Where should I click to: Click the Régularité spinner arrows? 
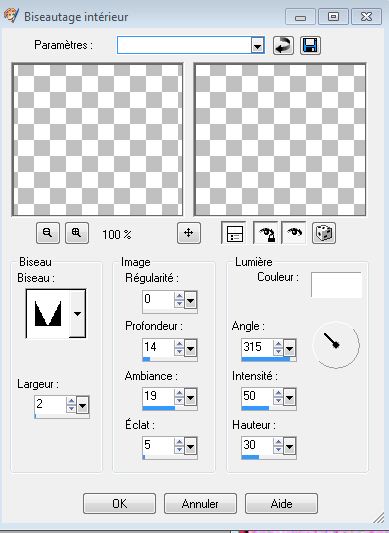(x=179, y=300)
